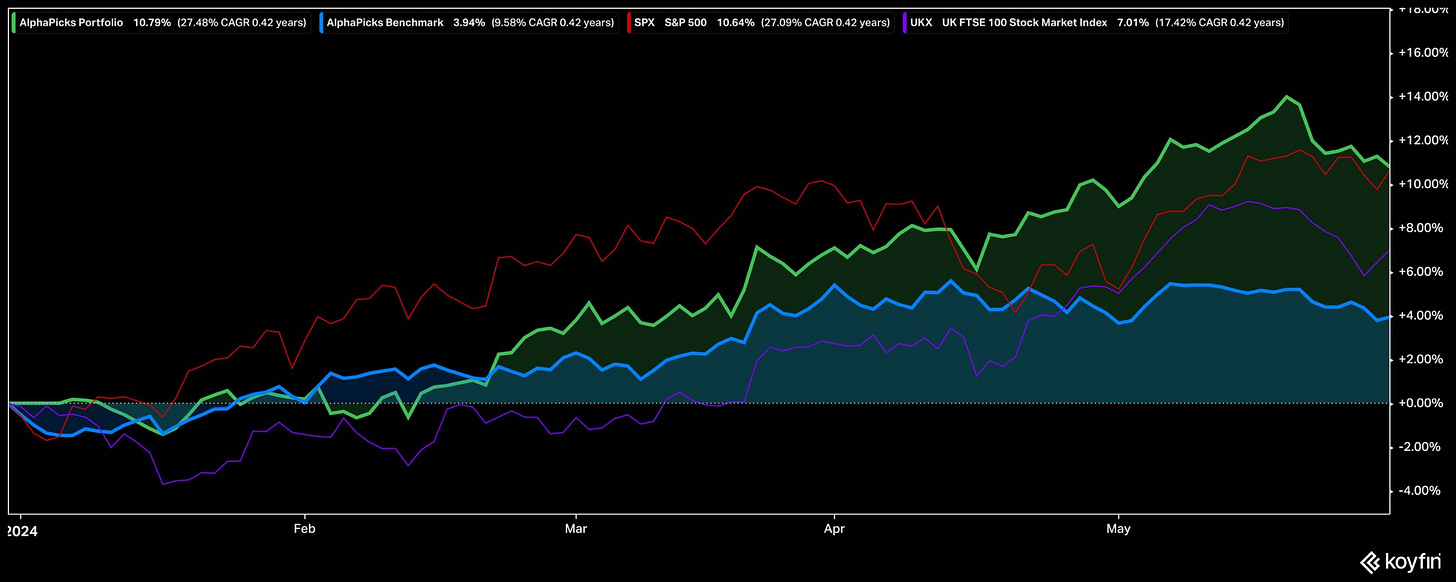Click the Feb label on time axis
1456x582 pixels.
pos(303,529)
